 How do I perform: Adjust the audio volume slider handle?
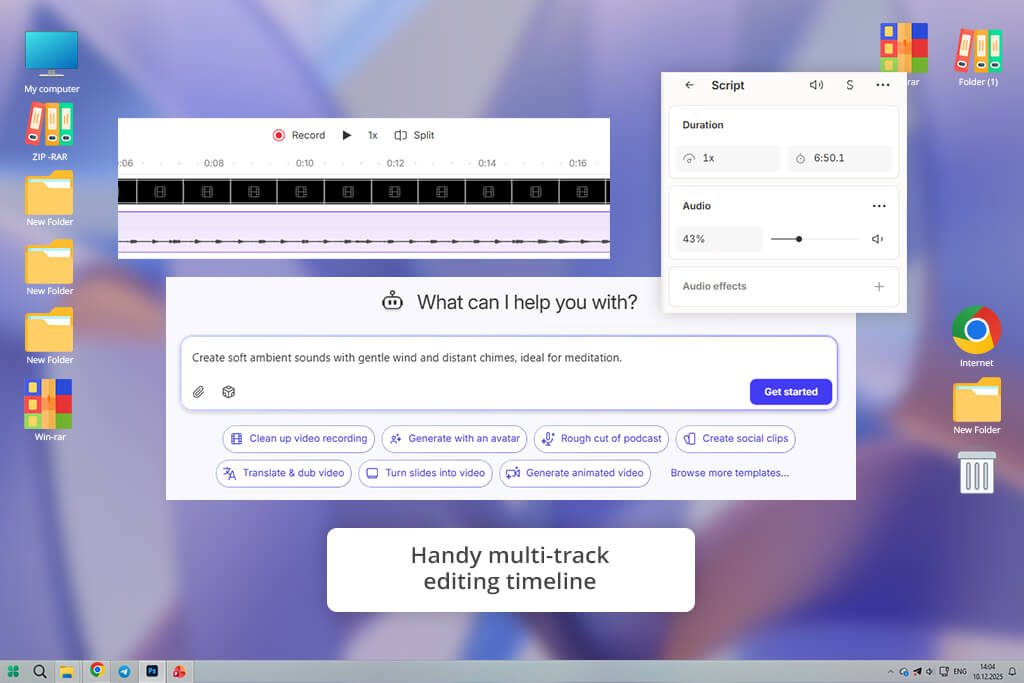point(799,239)
